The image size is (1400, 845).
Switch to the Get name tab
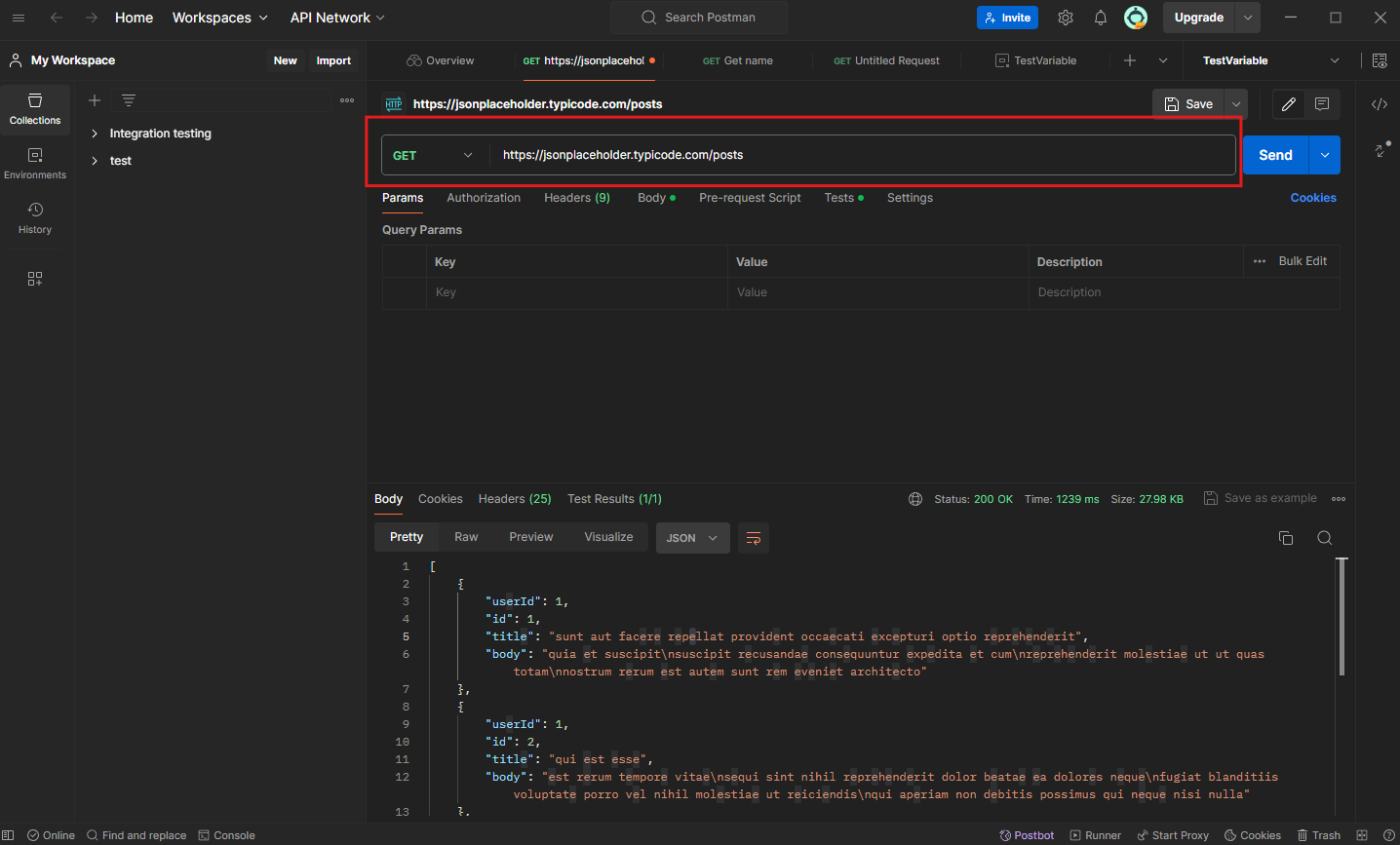click(x=738, y=60)
